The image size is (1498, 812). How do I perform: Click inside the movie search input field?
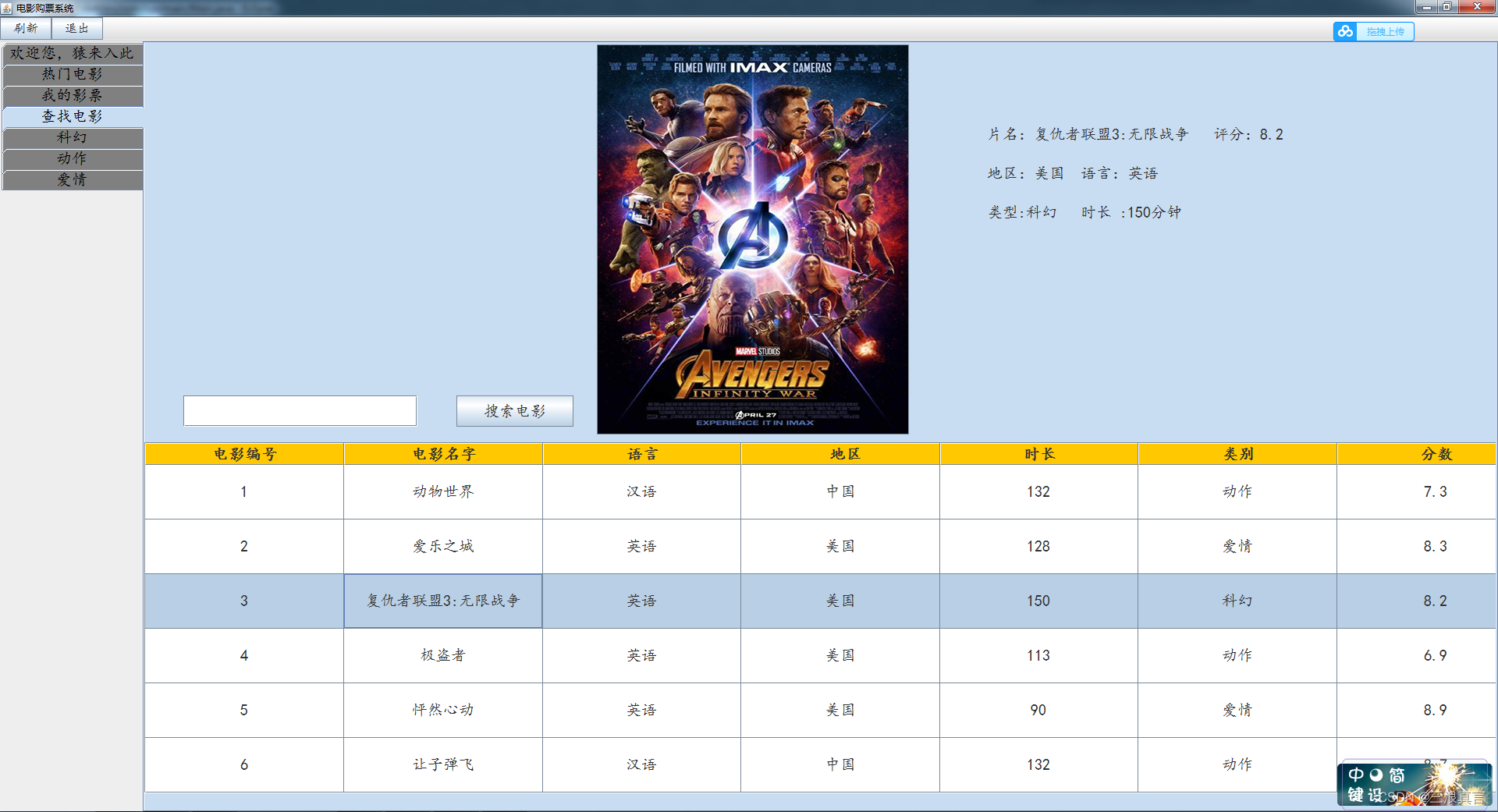[x=300, y=410]
